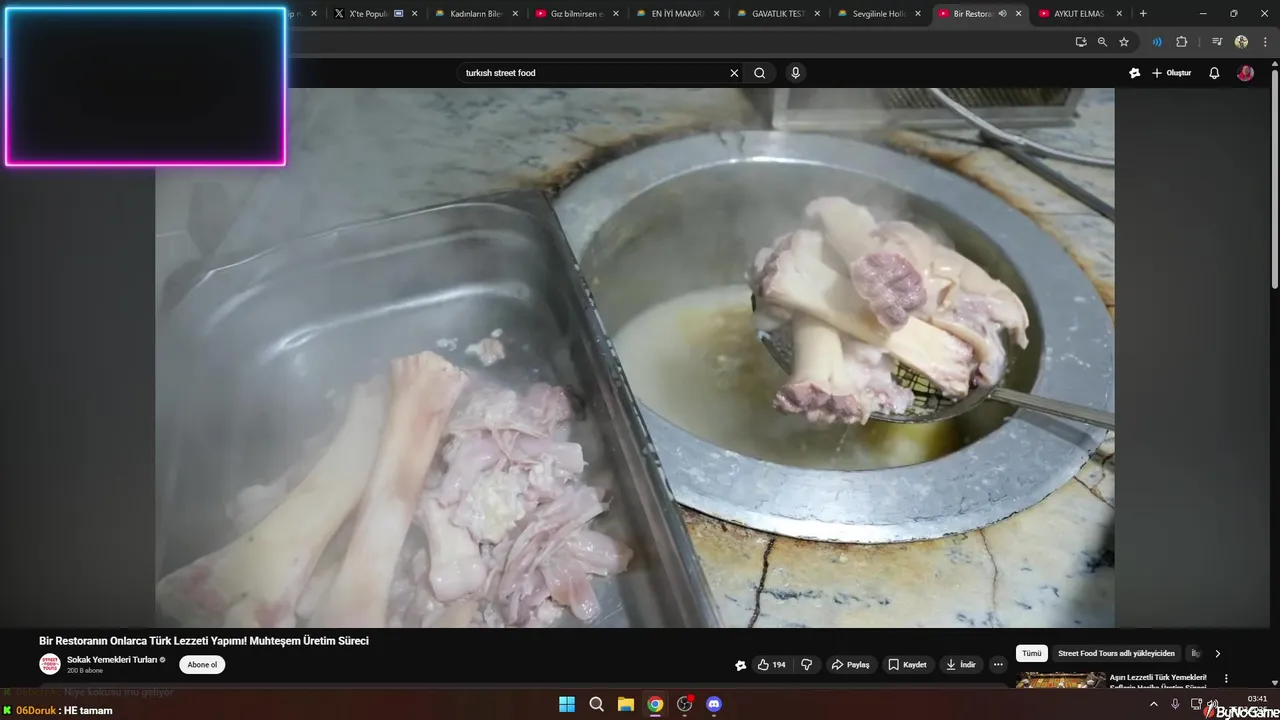Start voice search with the microphone icon
Image resolution: width=1280 pixels, height=720 pixels.
click(795, 73)
